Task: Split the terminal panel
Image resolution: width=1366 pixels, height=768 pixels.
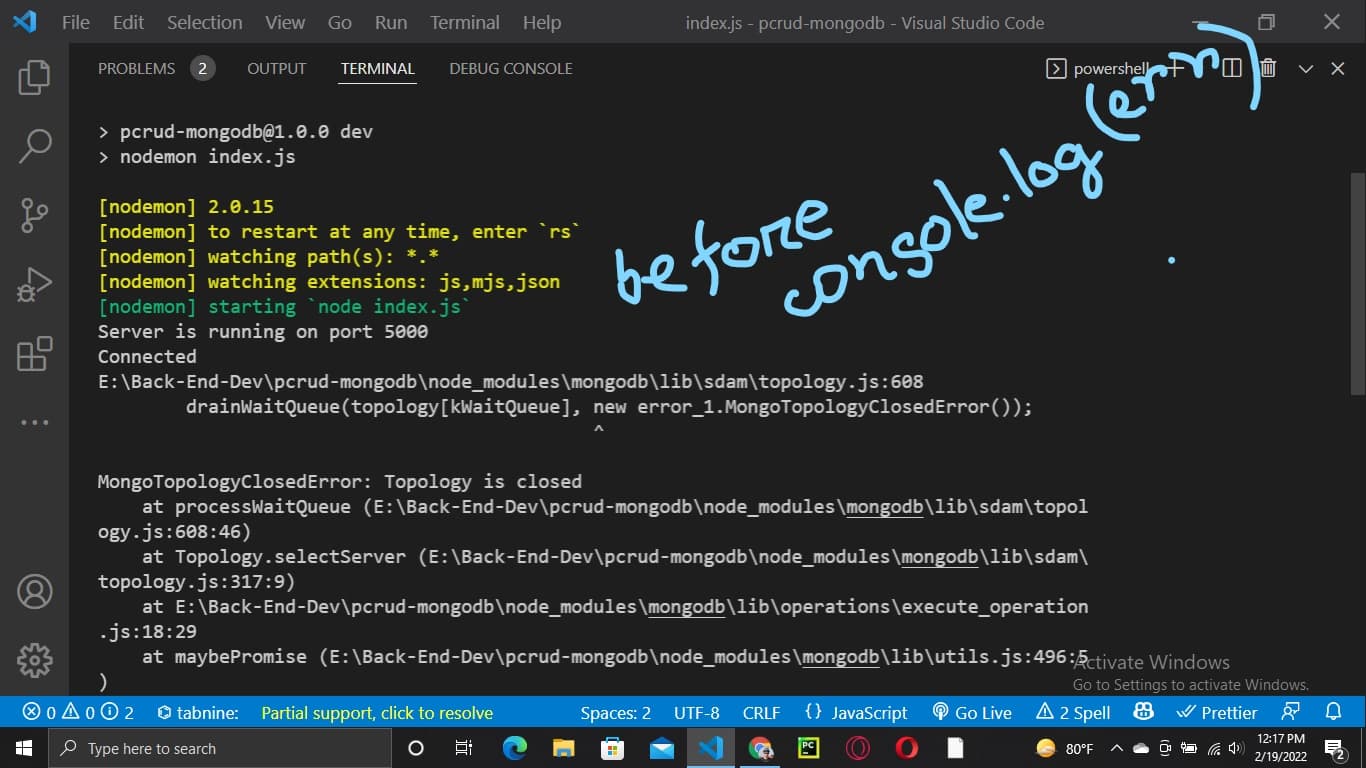Action: (x=1232, y=68)
